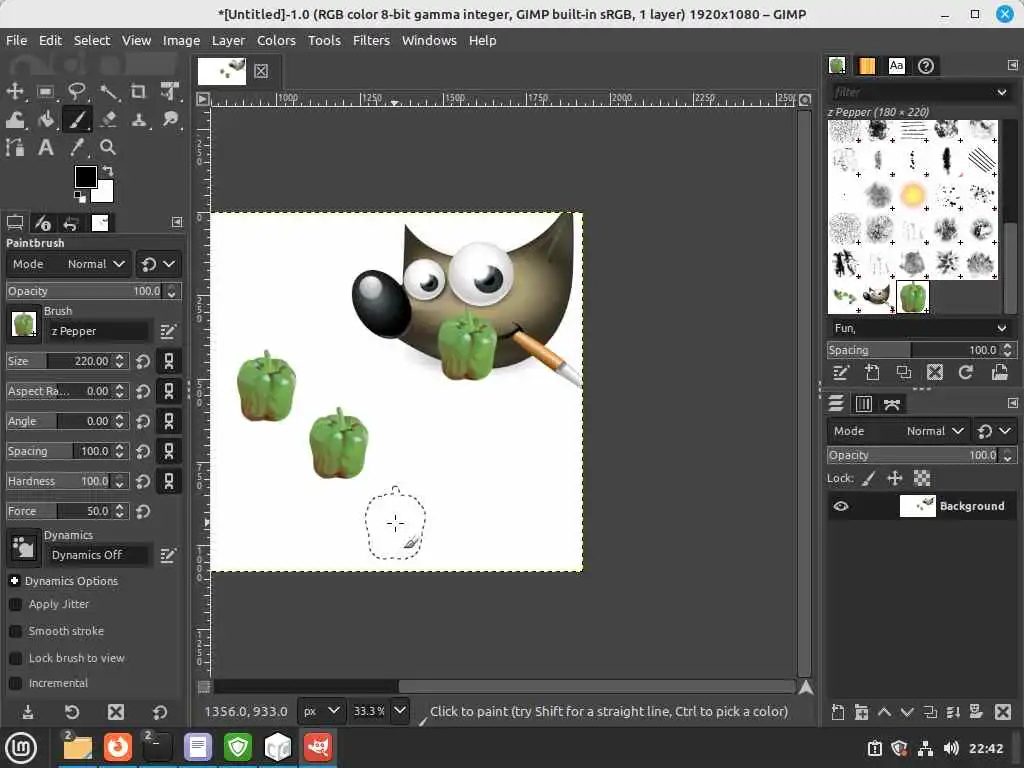Select the Eraser tool
Viewport: 1024px width, 768px height.
point(108,120)
